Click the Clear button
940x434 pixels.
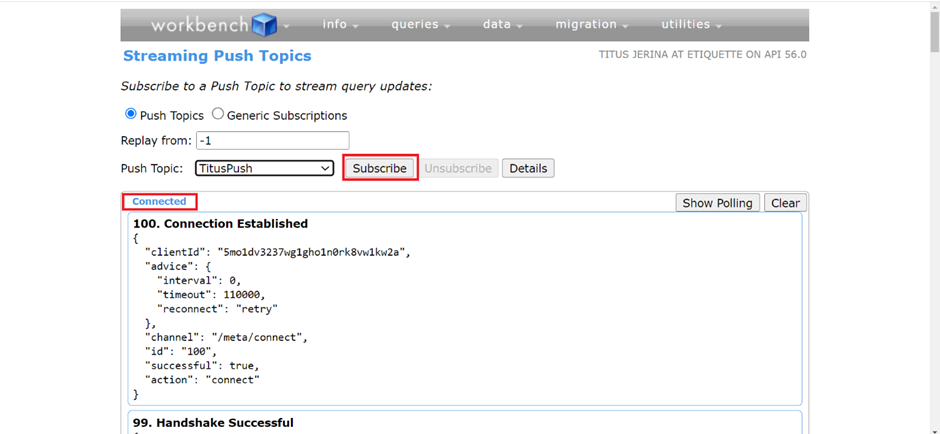[785, 203]
